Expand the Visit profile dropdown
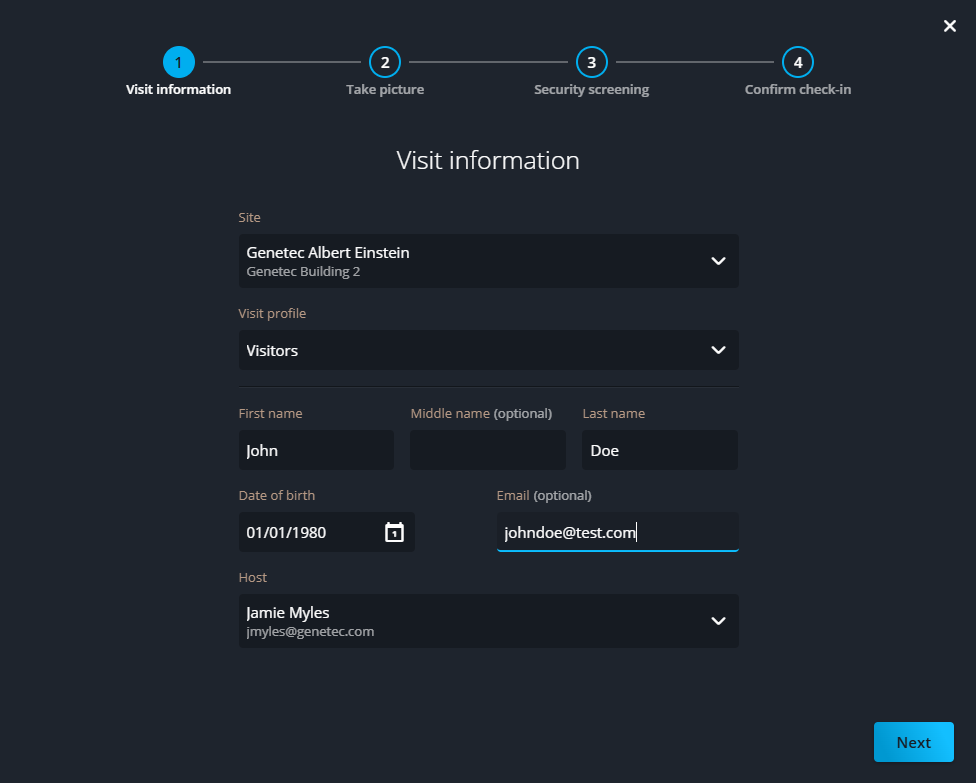Screen dimensions: 976x783 pos(718,350)
